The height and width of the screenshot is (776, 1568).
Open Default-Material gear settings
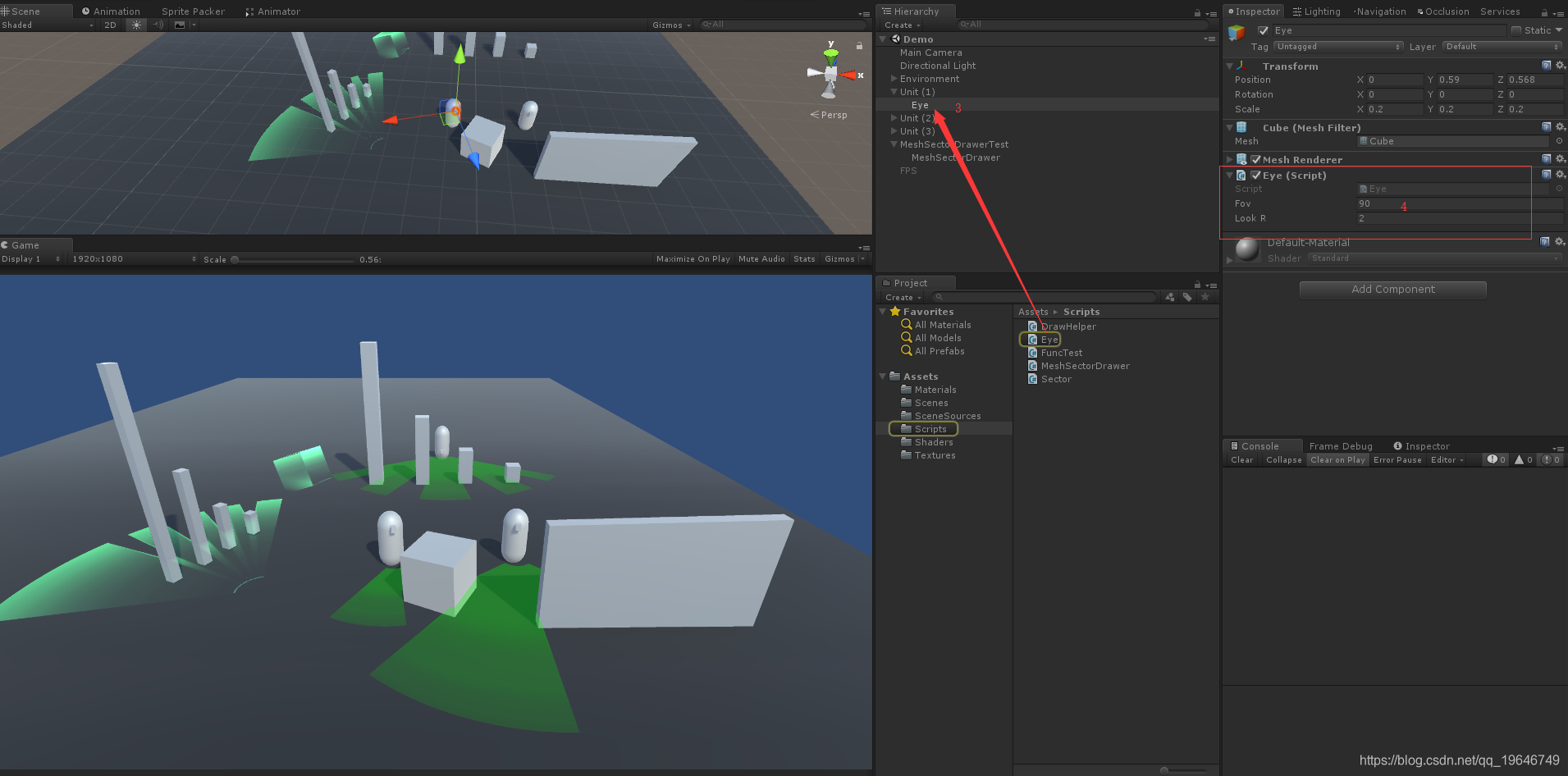click(x=1560, y=242)
